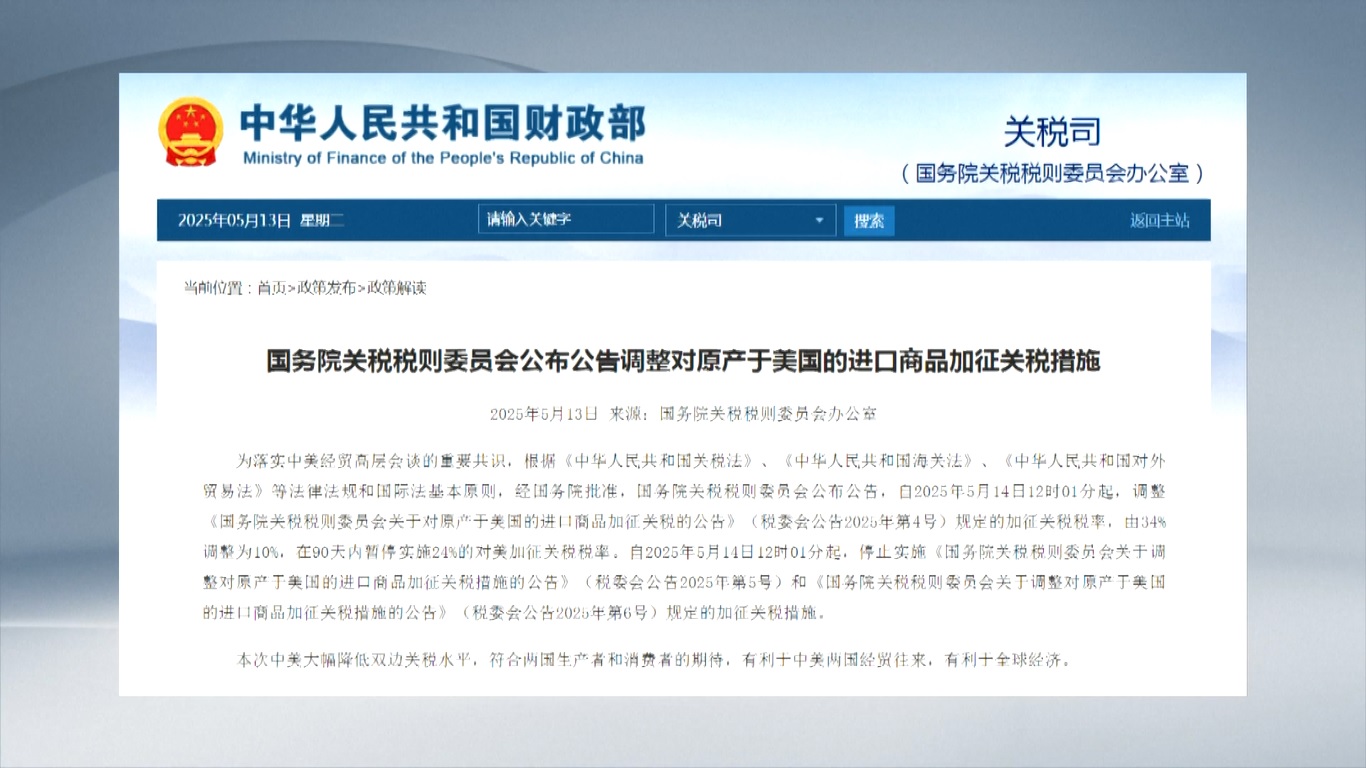Click the paragraph beginning 为落实中美经贸高层会谈
The image size is (1366, 768).
tap(682, 535)
